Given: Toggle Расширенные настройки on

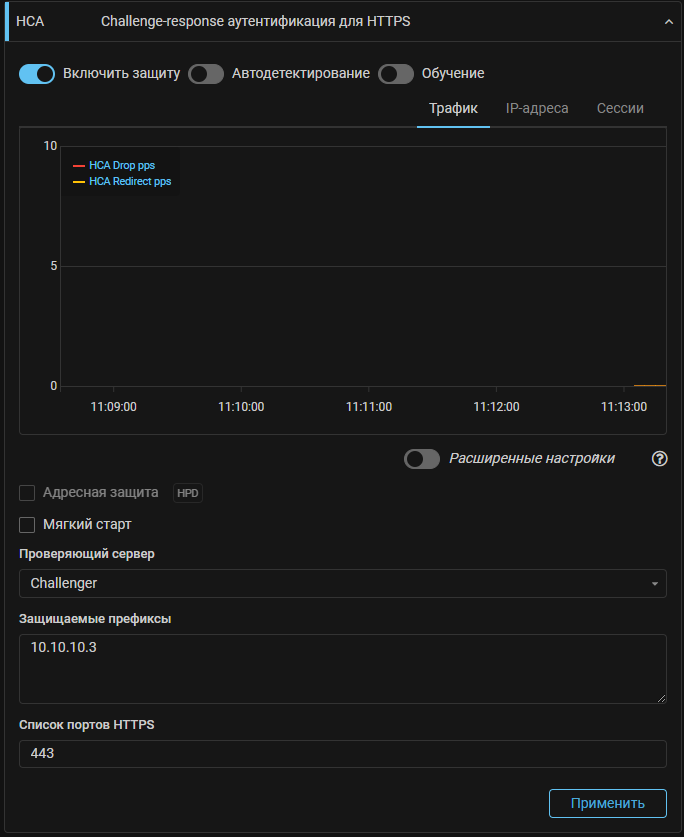Looking at the screenshot, I should point(422,459).
